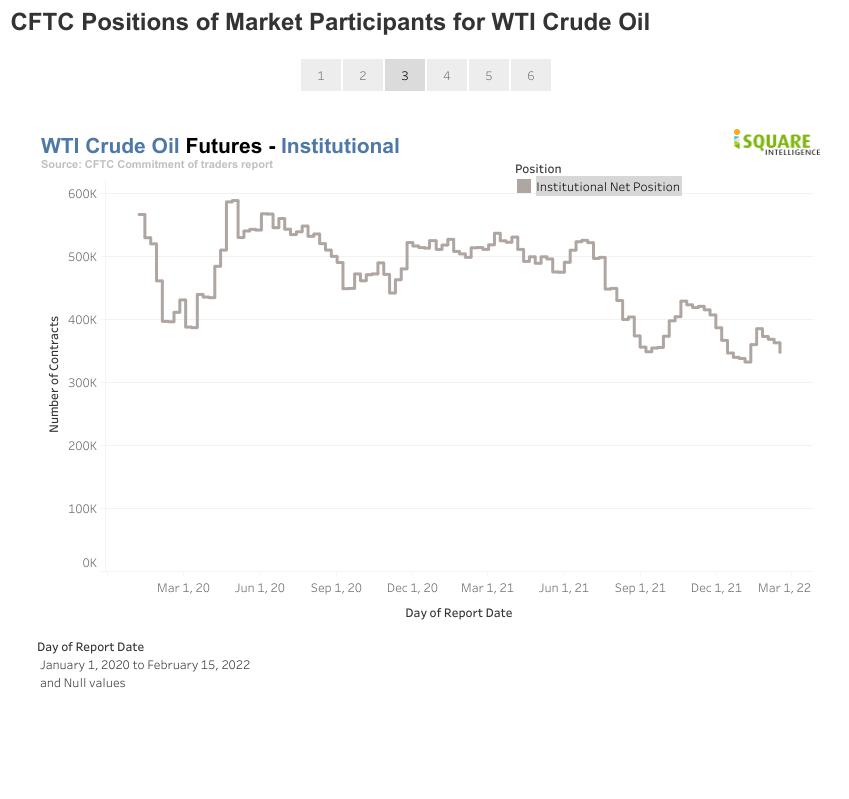Click the Position legend title

538,169
